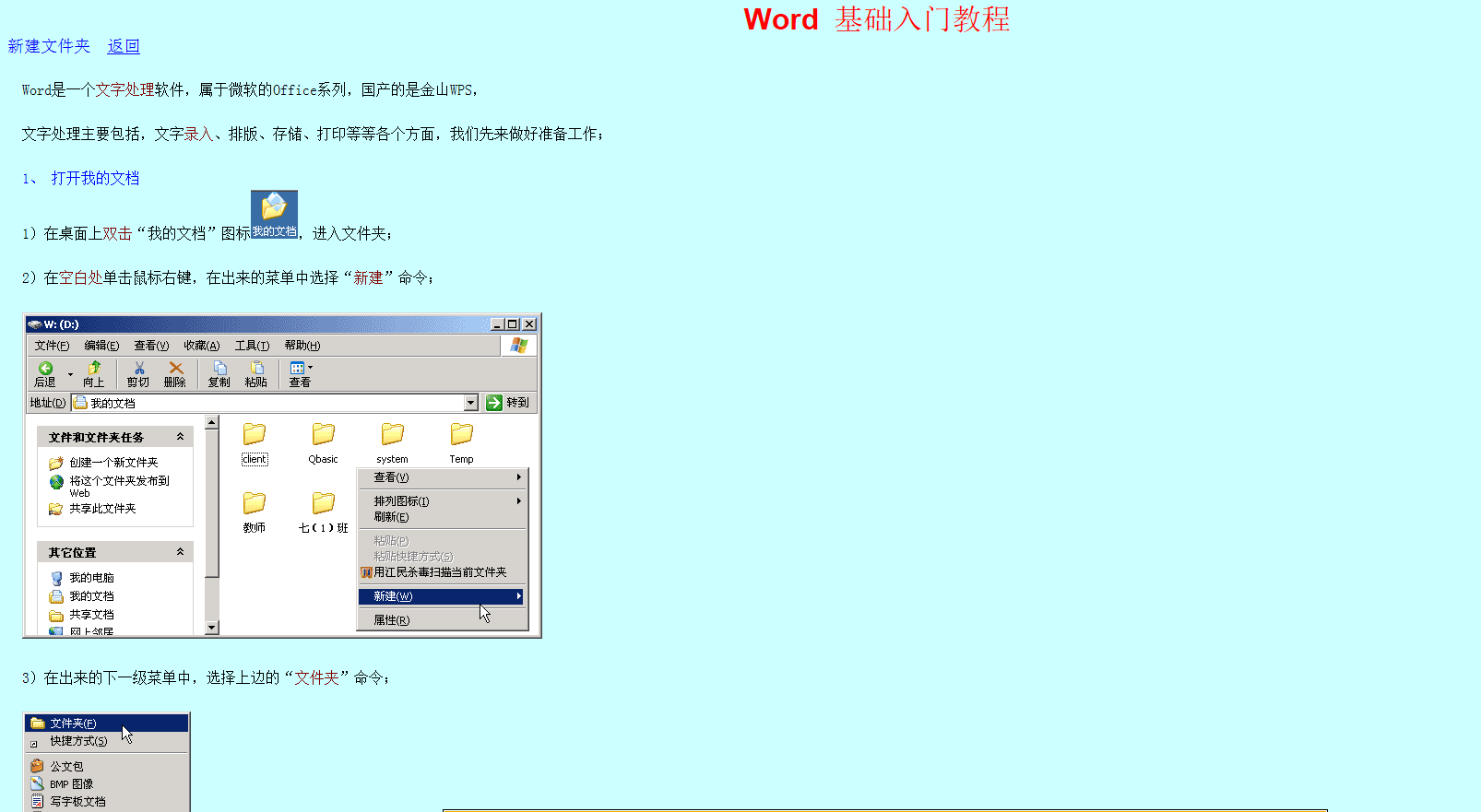This screenshot has height=812, width=1481.
Task: Choose 快捷方式(S) in the submenu
Action: [107, 741]
